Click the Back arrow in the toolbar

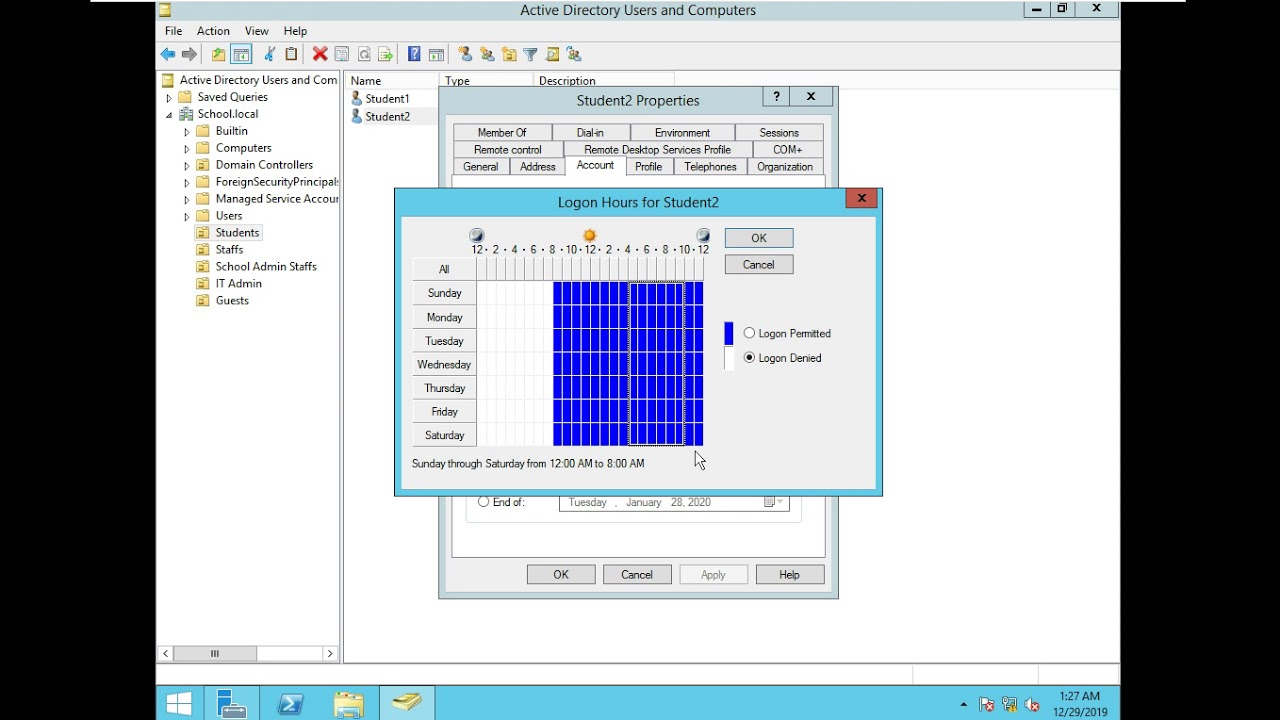tap(168, 54)
